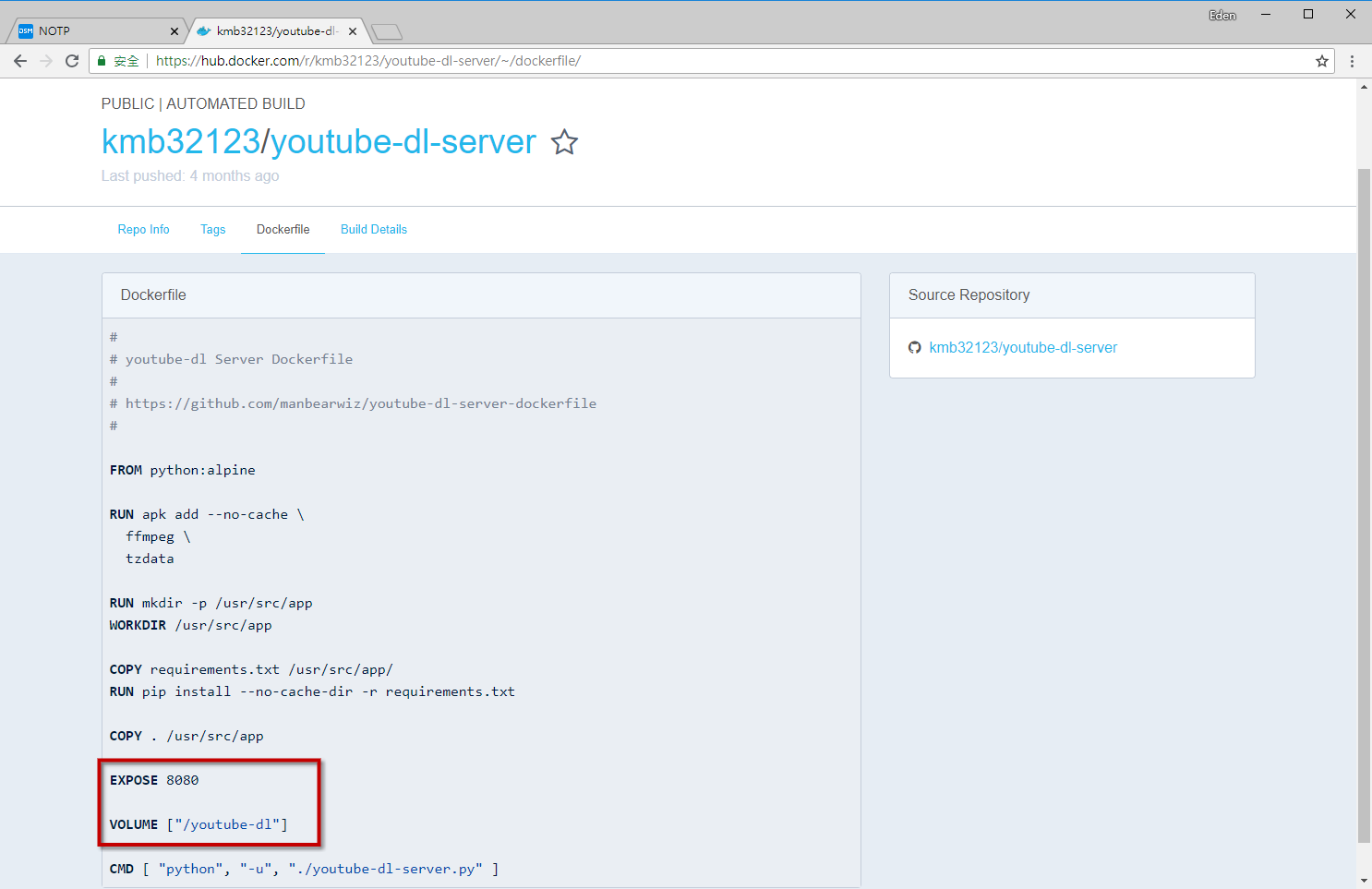
Task: Click the 'RUN mkdir -p /usr/src/app' line
Action: tap(211, 603)
